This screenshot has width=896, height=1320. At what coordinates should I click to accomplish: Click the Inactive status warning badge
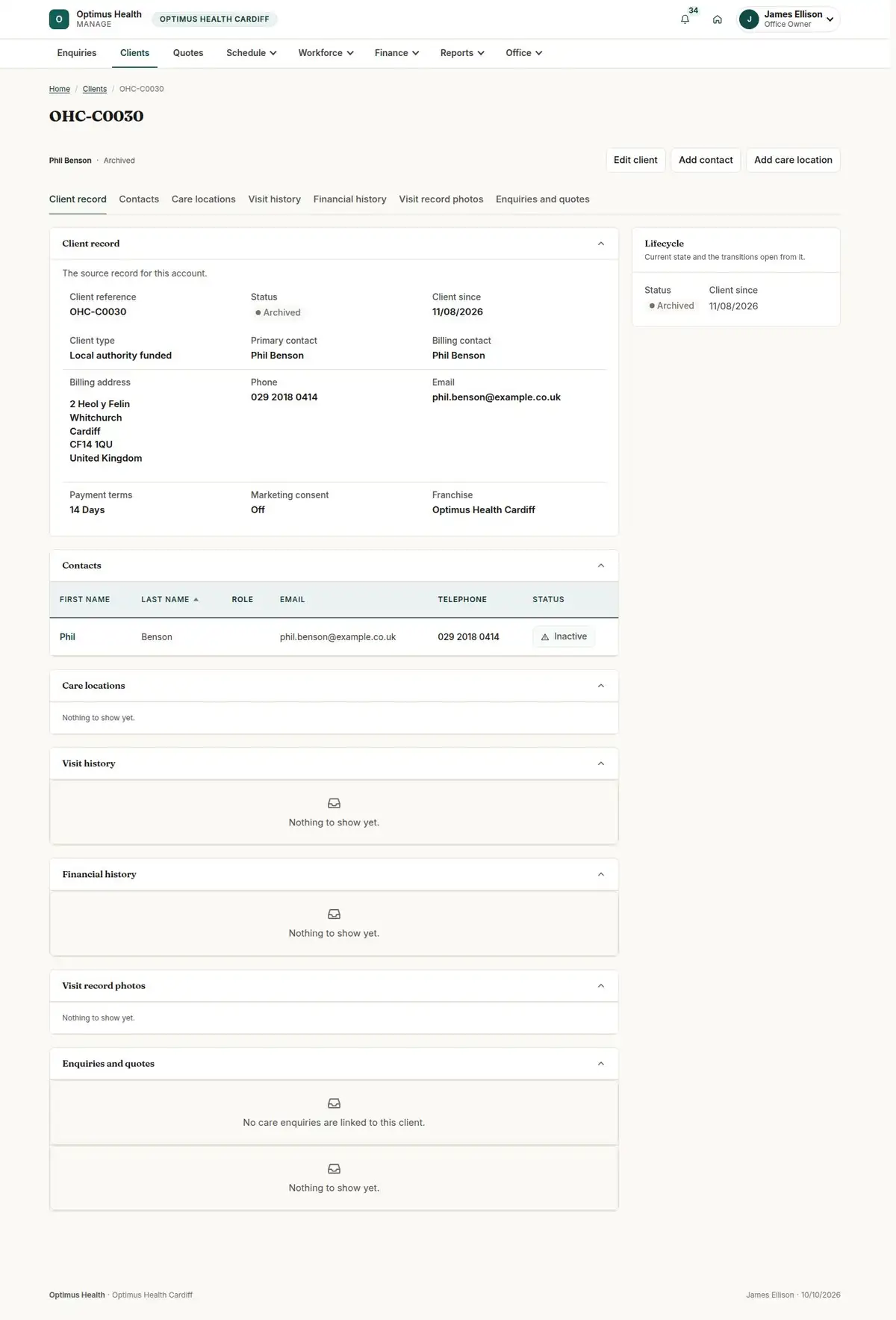click(564, 636)
